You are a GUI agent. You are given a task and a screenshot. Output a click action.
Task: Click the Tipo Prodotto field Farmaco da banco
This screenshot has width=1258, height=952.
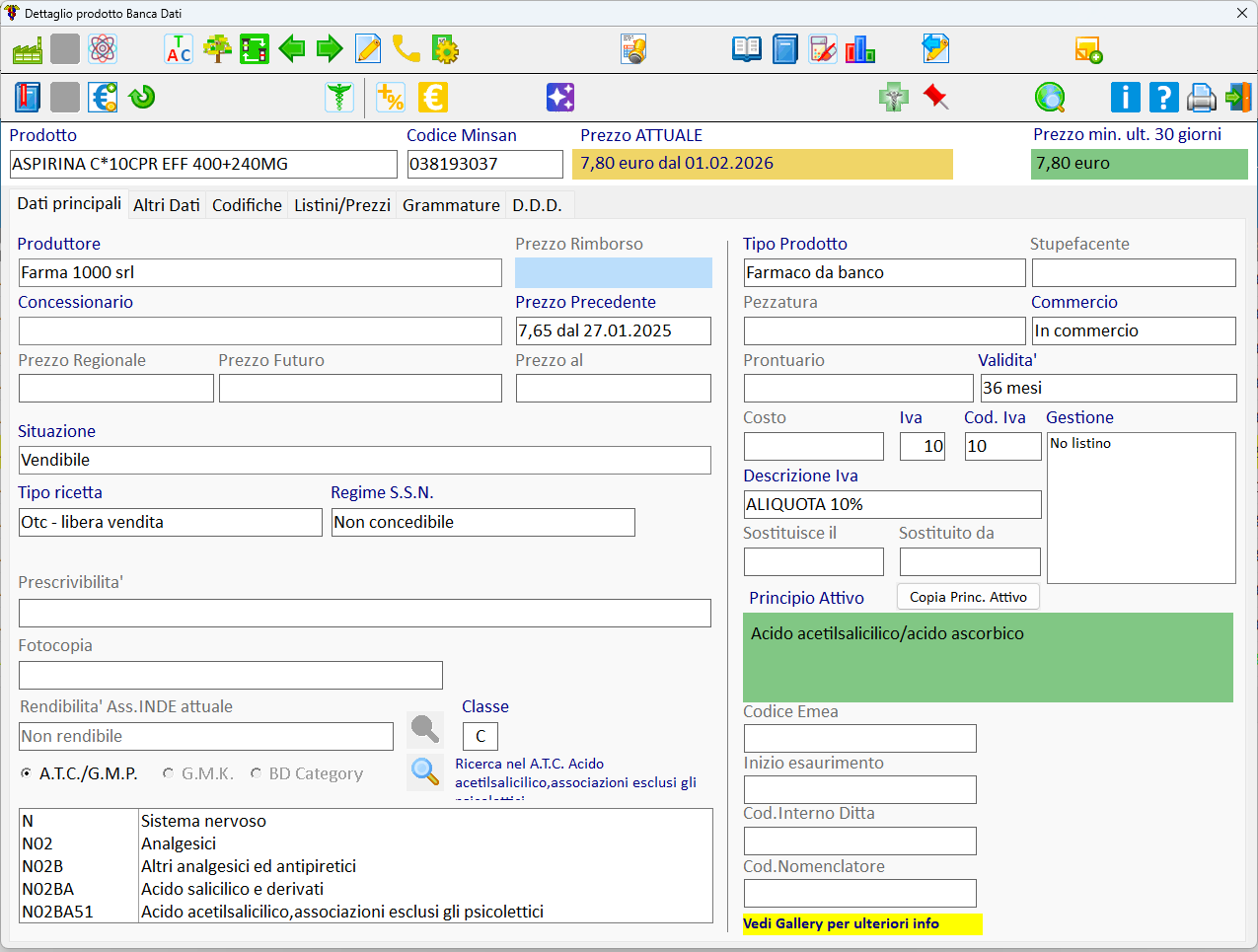pos(885,272)
